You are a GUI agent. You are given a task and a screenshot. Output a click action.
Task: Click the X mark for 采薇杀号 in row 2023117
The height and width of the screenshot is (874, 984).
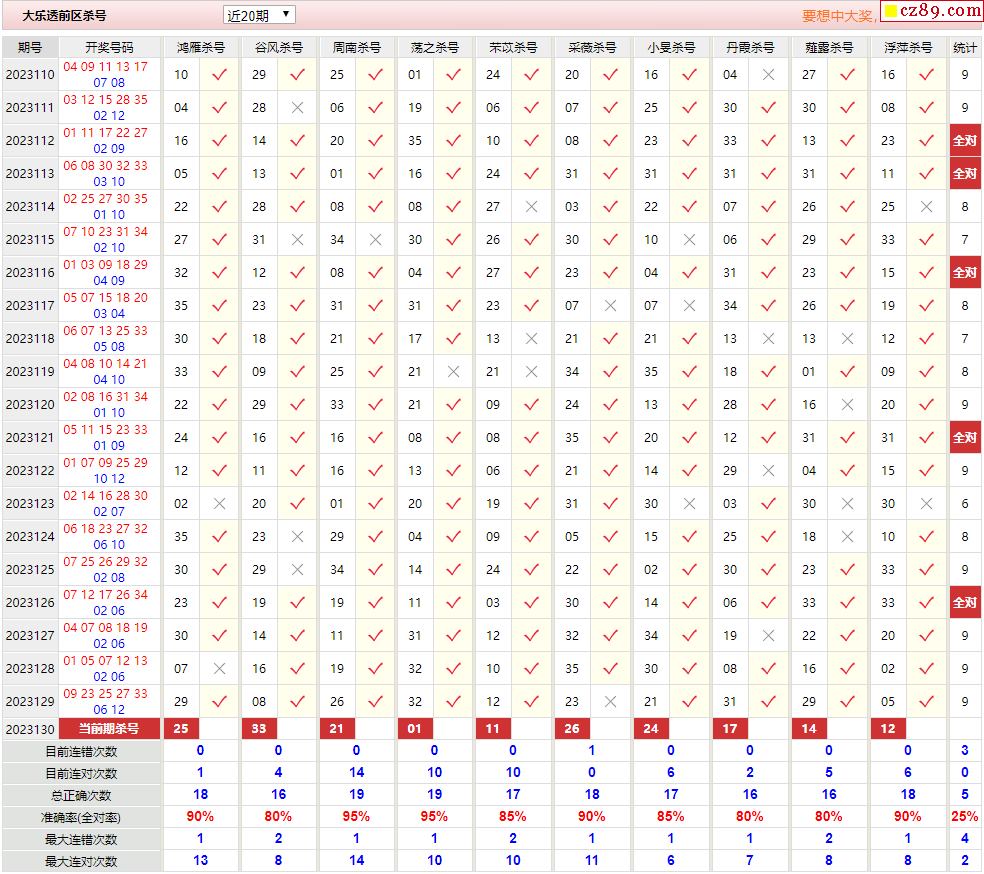[610, 306]
